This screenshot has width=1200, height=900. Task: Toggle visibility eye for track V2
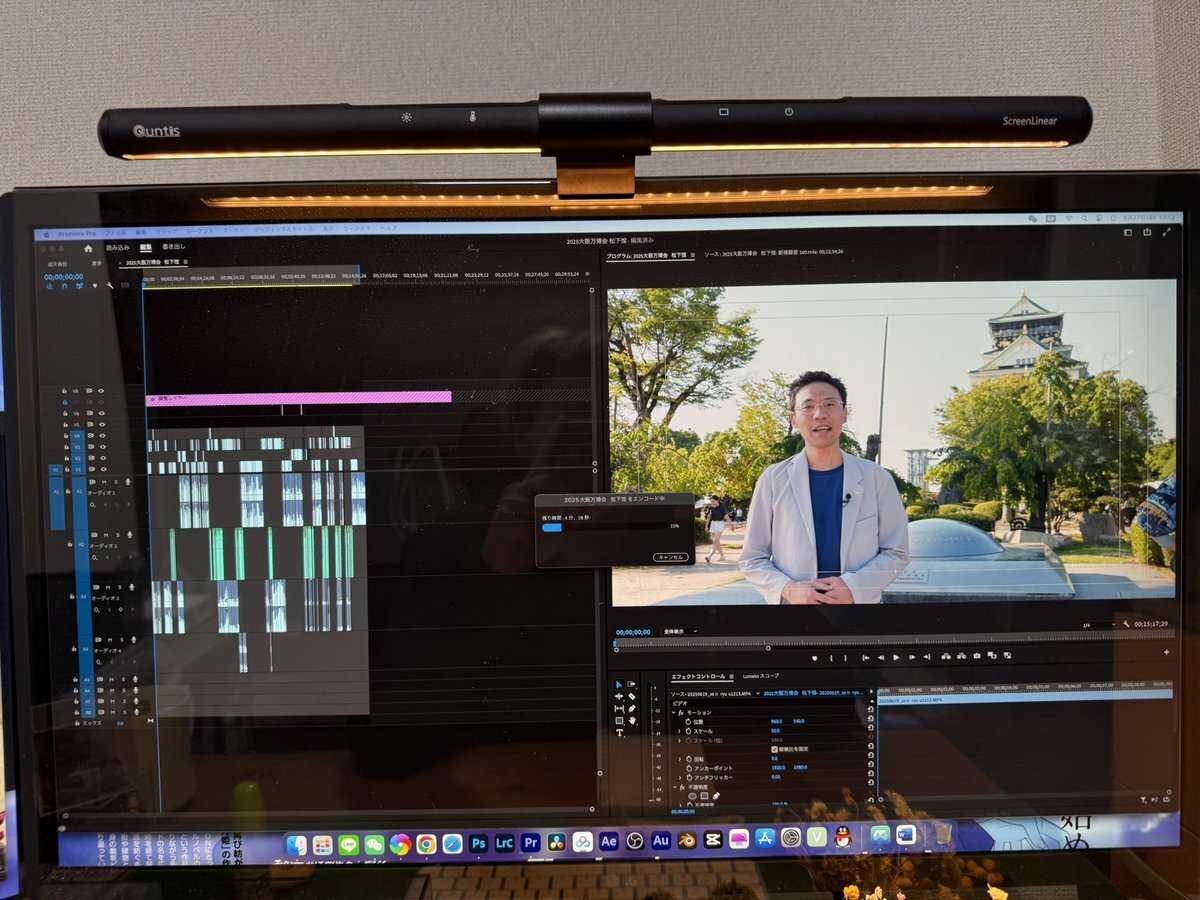click(x=102, y=458)
